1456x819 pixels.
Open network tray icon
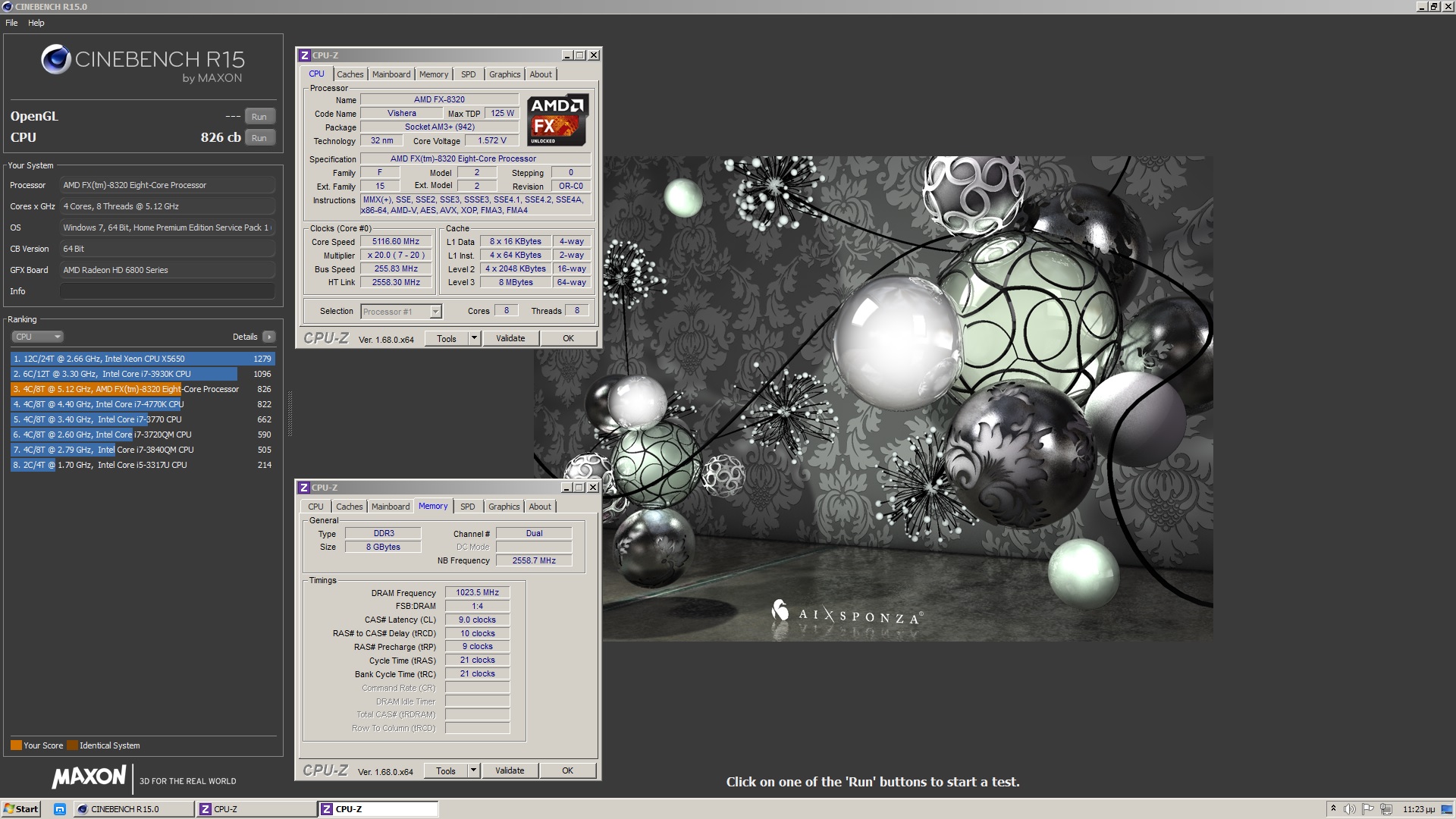(1386, 809)
